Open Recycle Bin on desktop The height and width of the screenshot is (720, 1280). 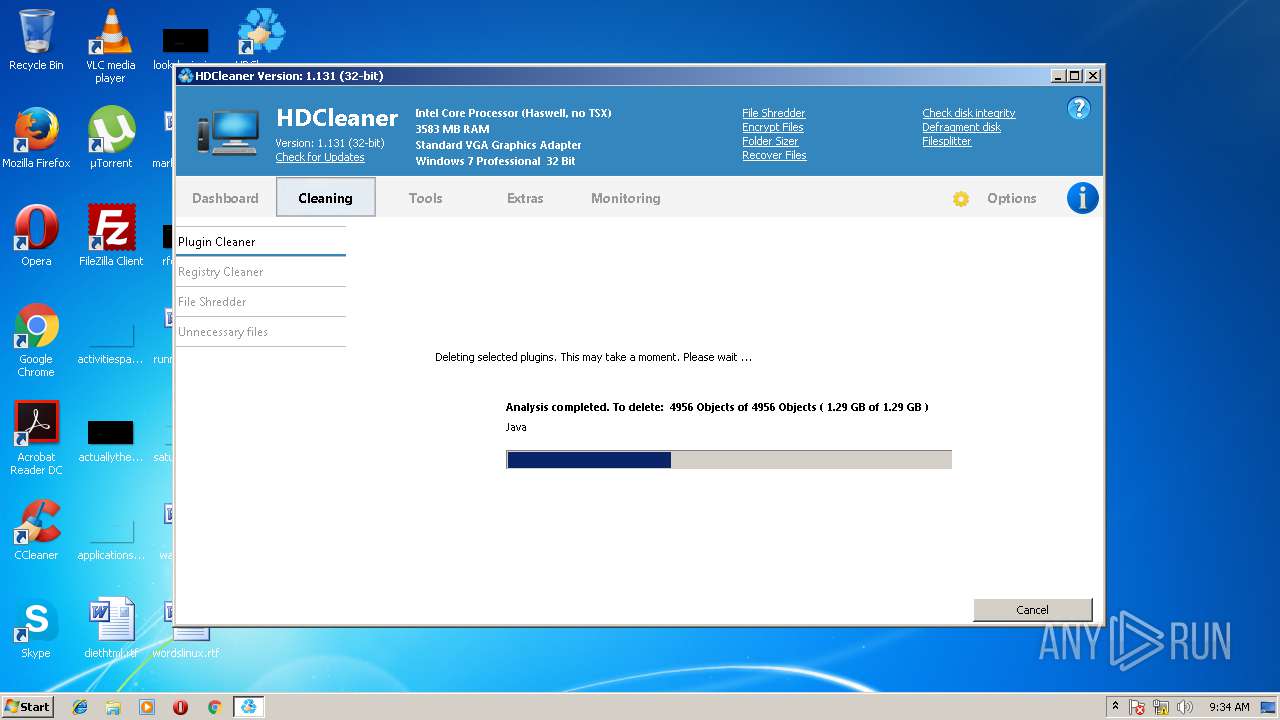coord(36,40)
